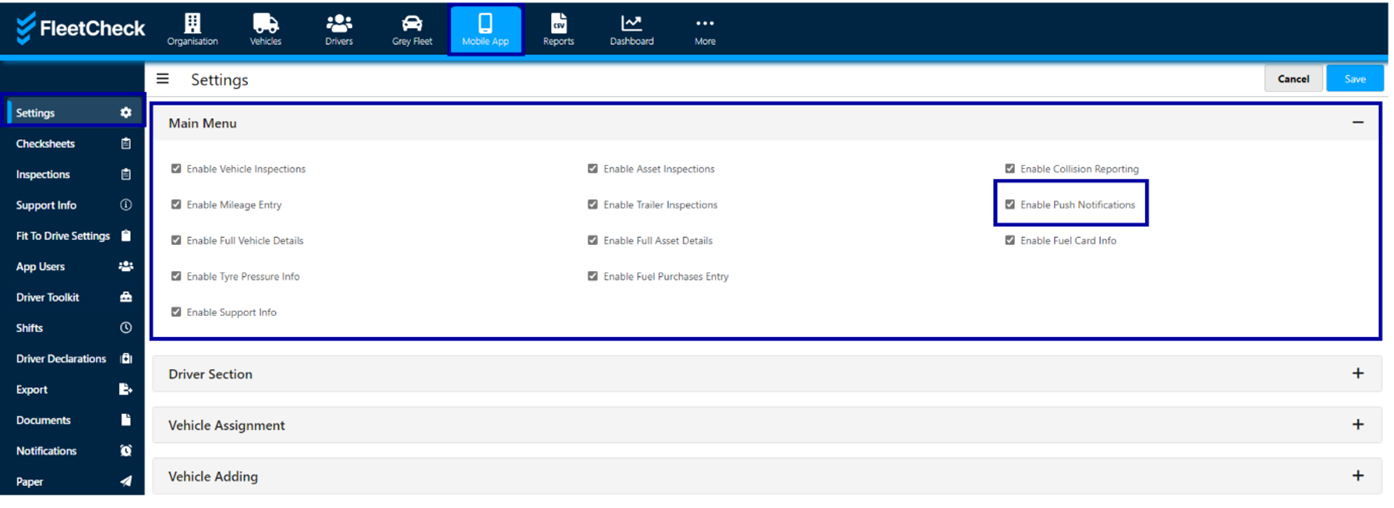Click the FleetCheck logo
The image size is (1394, 508).
coord(81,28)
